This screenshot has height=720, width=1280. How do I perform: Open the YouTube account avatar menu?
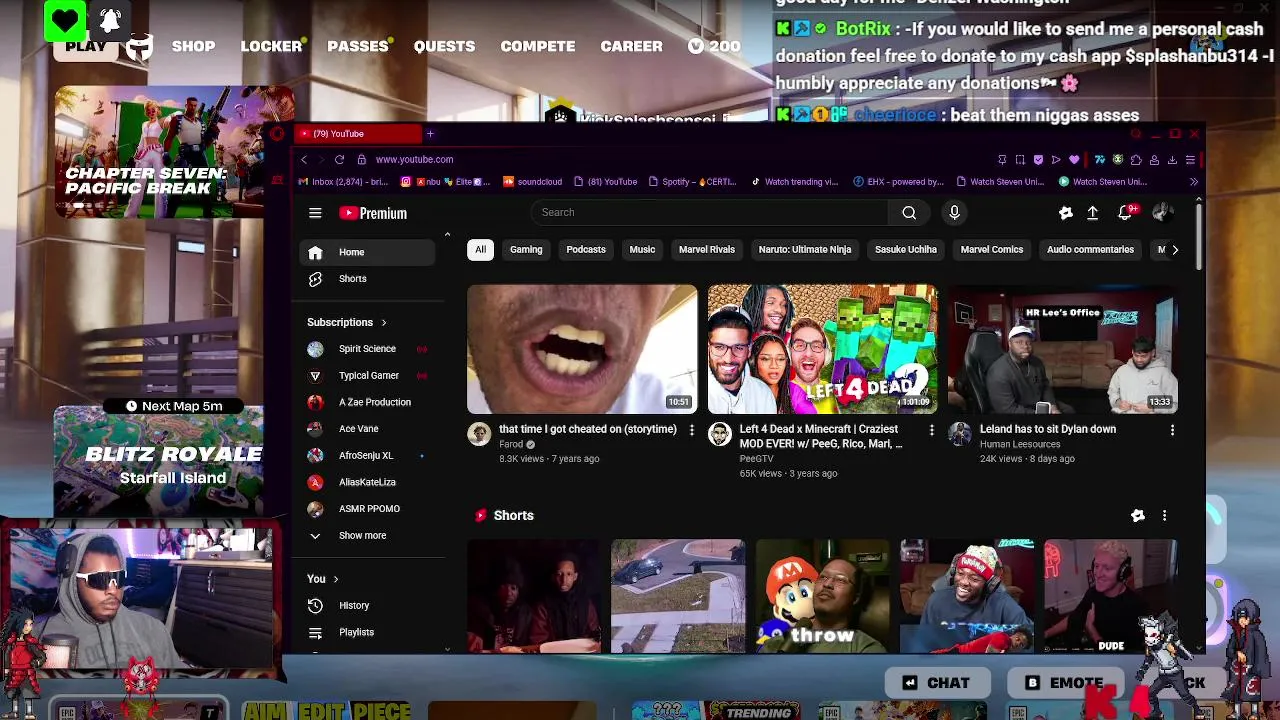[1162, 212]
